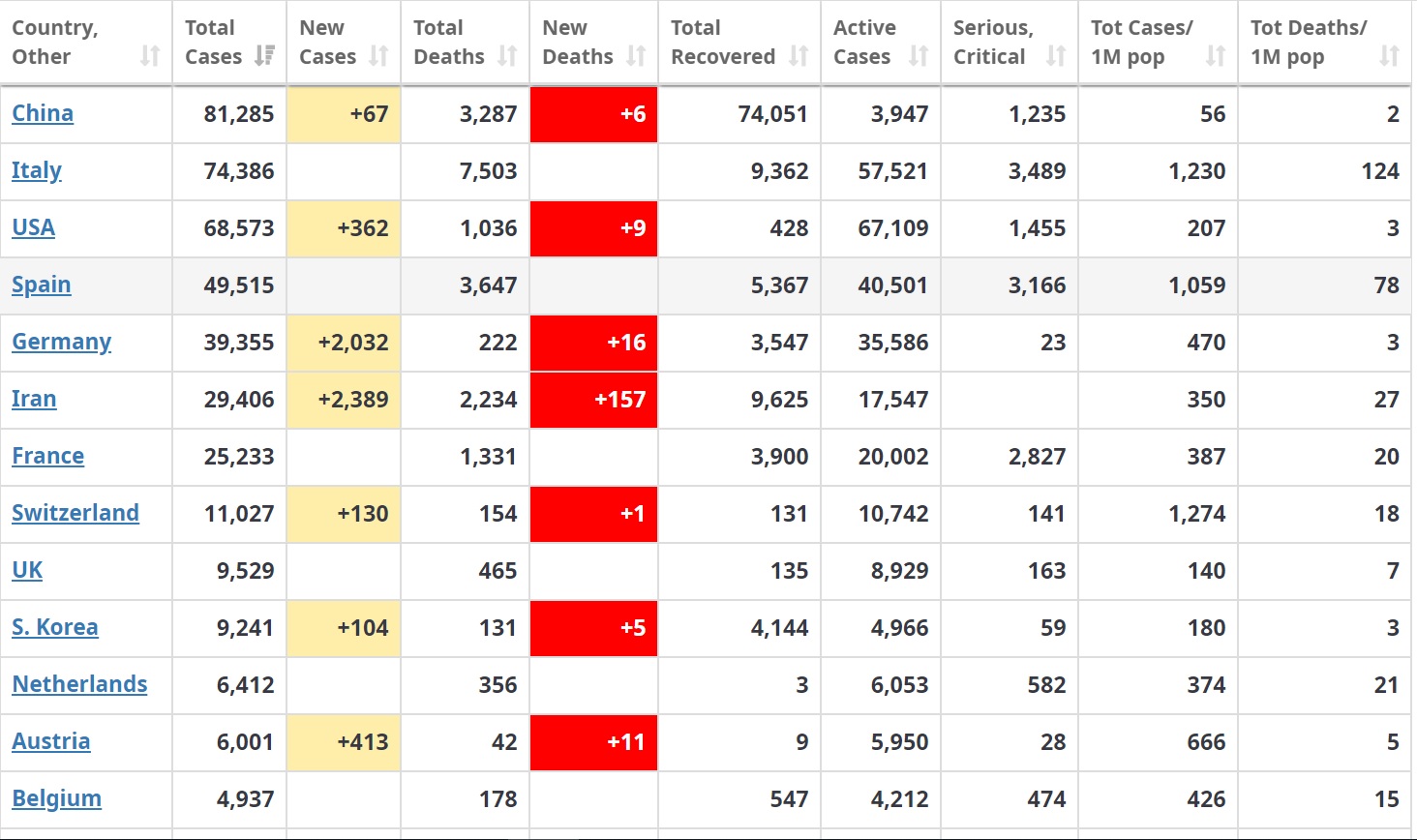The image size is (1417, 840).
Task: Select Belgium's active cases value 4,212
Action: click(x=900, y=799)
